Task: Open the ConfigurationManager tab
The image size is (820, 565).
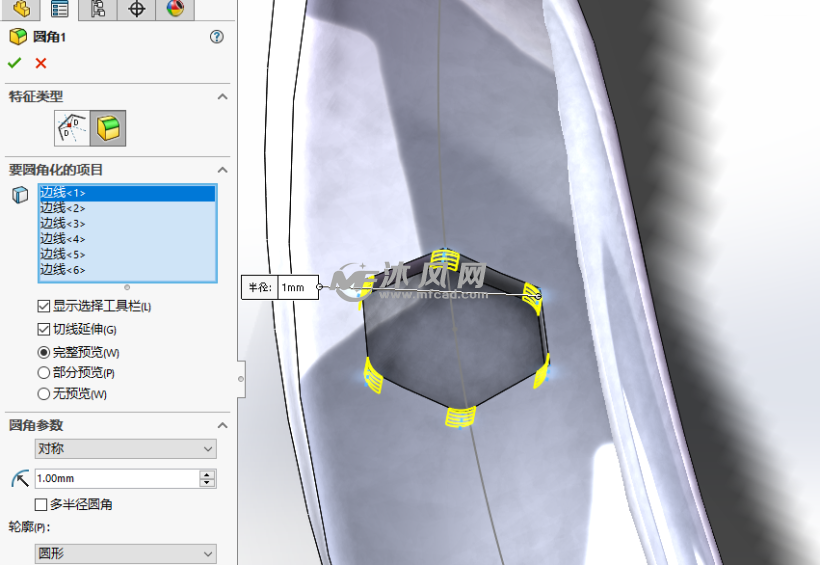Action: coord(98,8)
